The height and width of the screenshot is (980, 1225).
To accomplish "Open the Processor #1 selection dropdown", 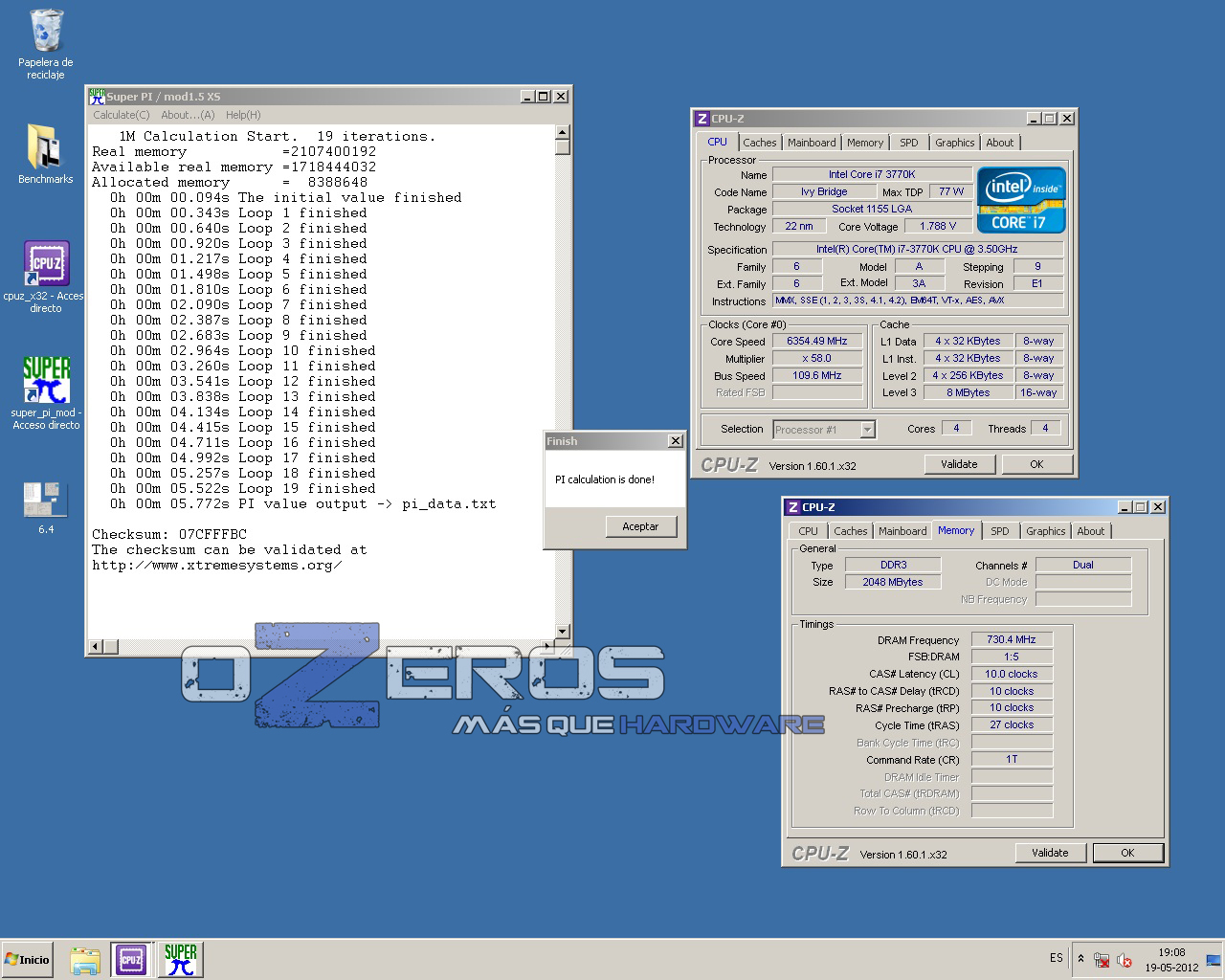I will (x=823, y=430).
